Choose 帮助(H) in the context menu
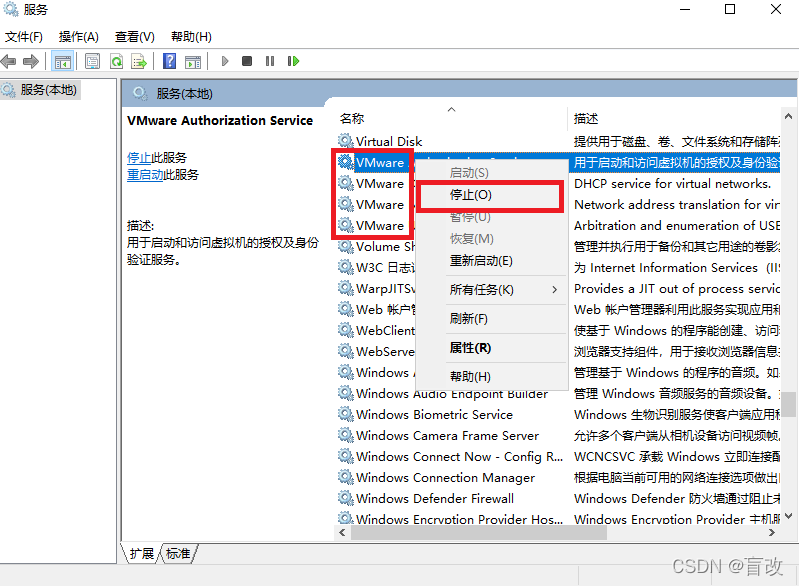This screenshot has height=586, width=799. pos(492,377)
